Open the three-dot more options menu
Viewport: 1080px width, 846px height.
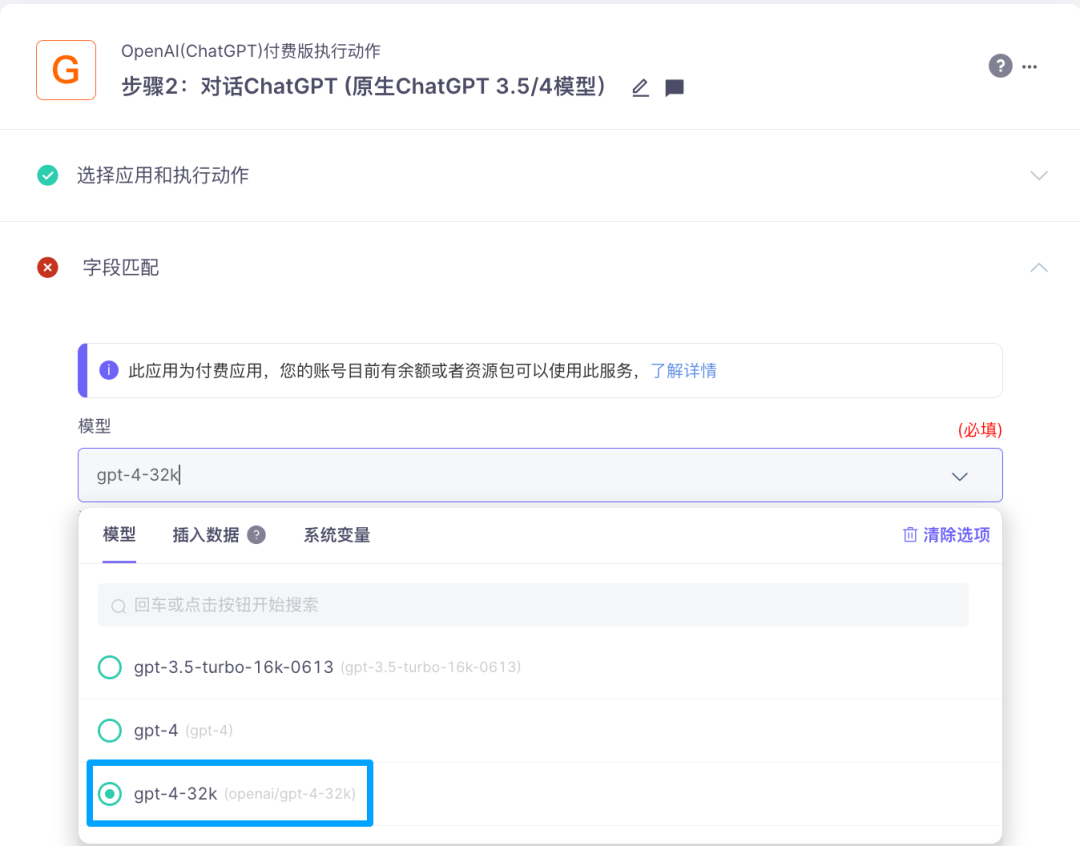(1030, 67)
